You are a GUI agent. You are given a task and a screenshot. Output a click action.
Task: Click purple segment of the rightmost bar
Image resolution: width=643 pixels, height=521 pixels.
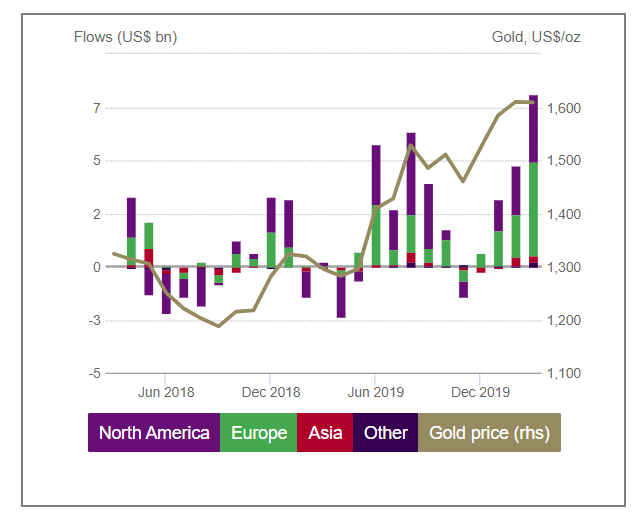pyautogui.click(x=533, y=128)
